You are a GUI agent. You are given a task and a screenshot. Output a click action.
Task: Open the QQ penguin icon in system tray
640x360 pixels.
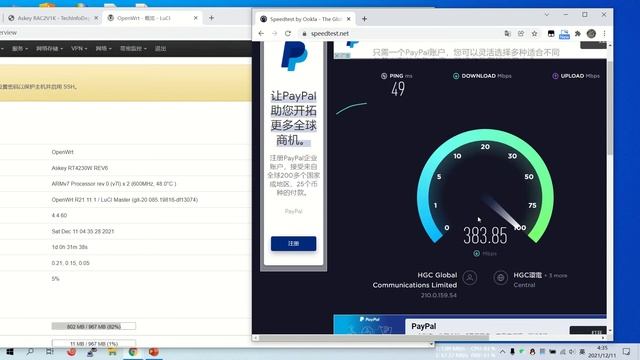point(532,352)
